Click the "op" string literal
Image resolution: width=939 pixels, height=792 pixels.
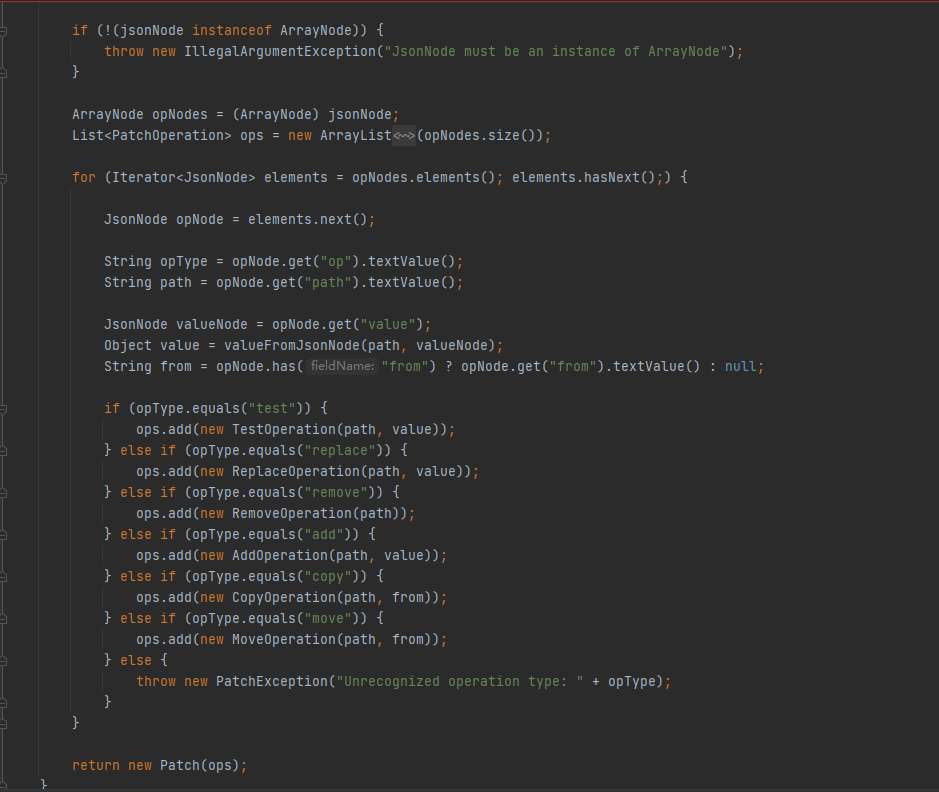(x=336, y=261)
